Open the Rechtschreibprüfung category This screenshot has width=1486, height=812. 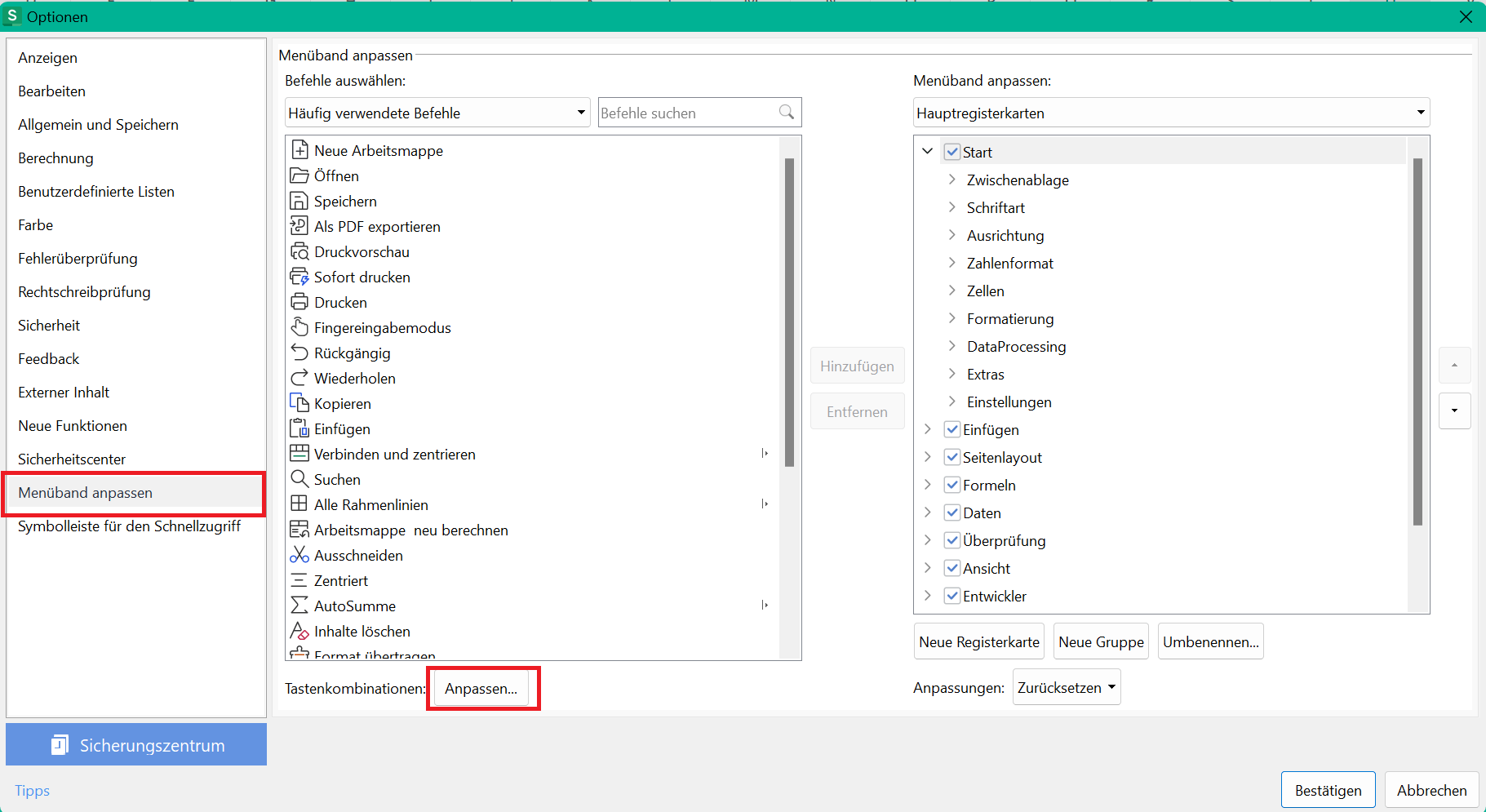click(135, 291)
